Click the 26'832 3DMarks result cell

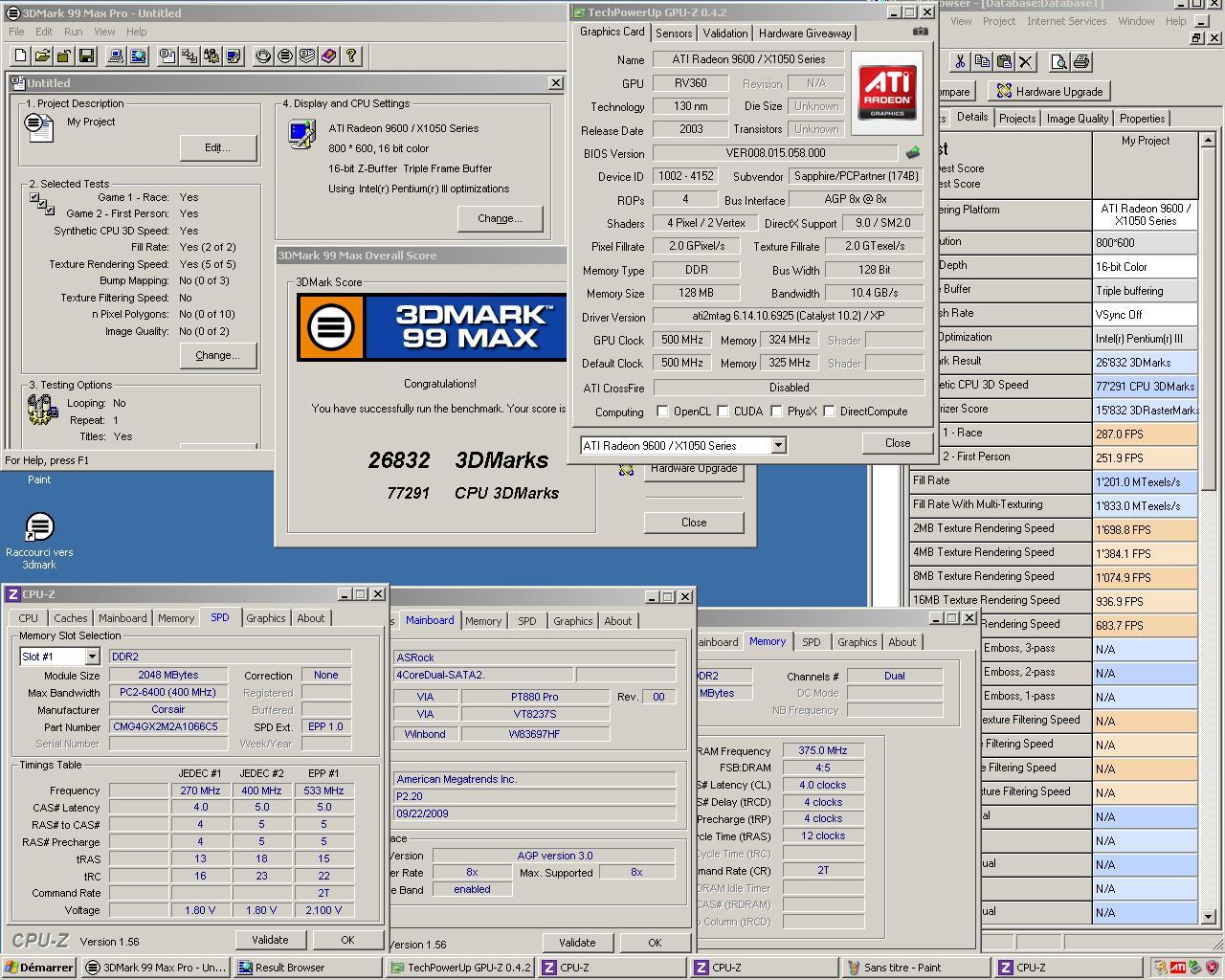[x=1146, y=362]
